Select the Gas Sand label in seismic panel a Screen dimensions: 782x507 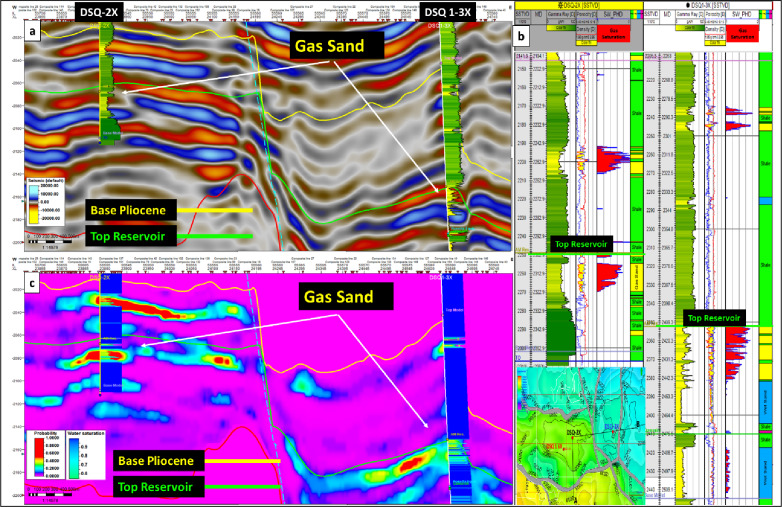(337, 46)
